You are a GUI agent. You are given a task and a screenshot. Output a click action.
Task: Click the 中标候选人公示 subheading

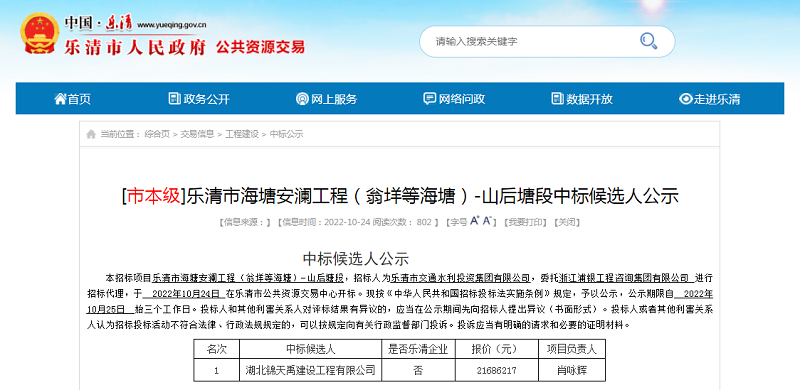tap(356, 258)
